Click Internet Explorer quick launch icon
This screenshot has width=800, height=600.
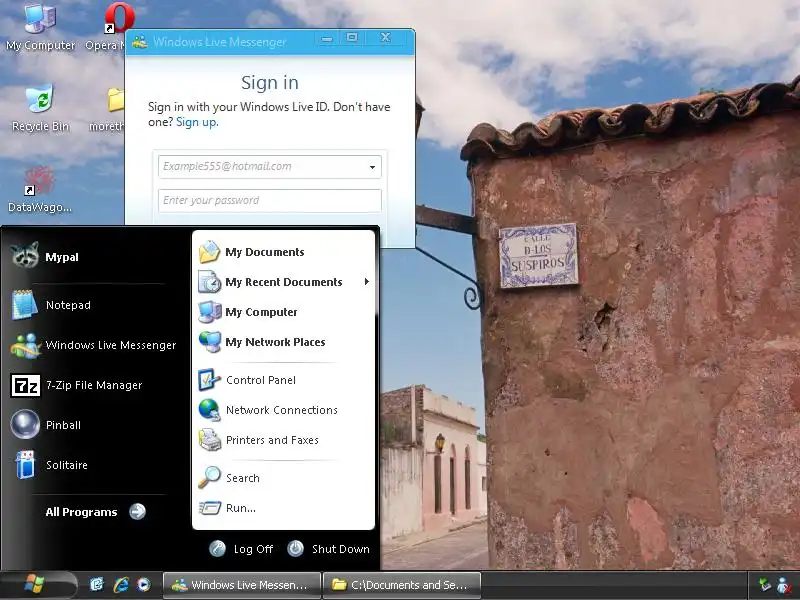121,585
